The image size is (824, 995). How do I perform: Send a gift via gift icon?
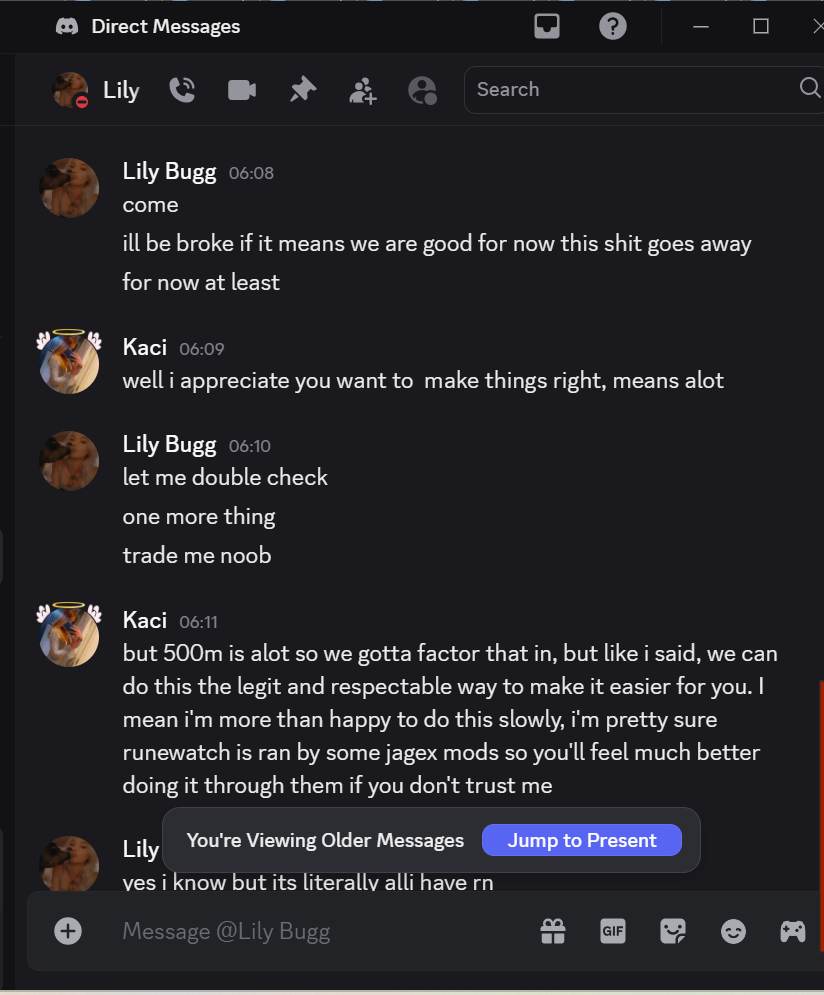click(553, 932)
